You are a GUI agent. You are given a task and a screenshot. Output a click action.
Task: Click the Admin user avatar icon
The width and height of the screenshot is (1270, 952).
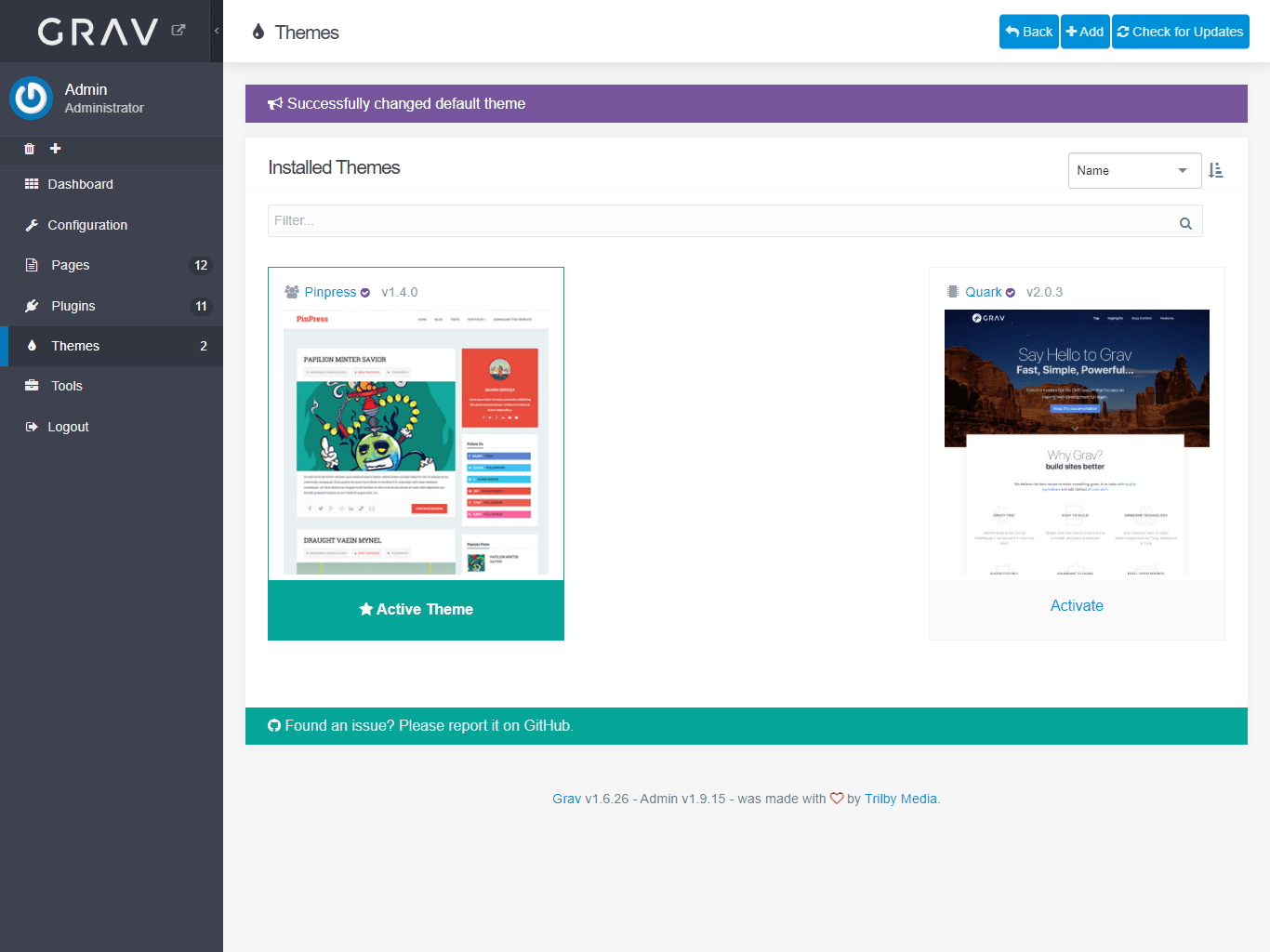click(31, 98)
